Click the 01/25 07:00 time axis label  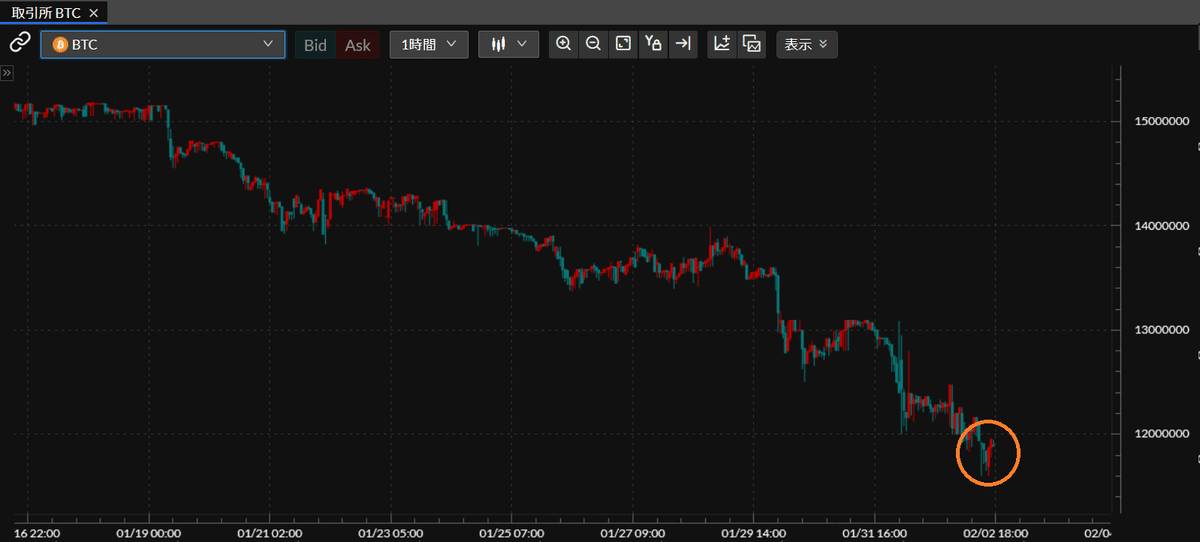click(x=510, y=532)
